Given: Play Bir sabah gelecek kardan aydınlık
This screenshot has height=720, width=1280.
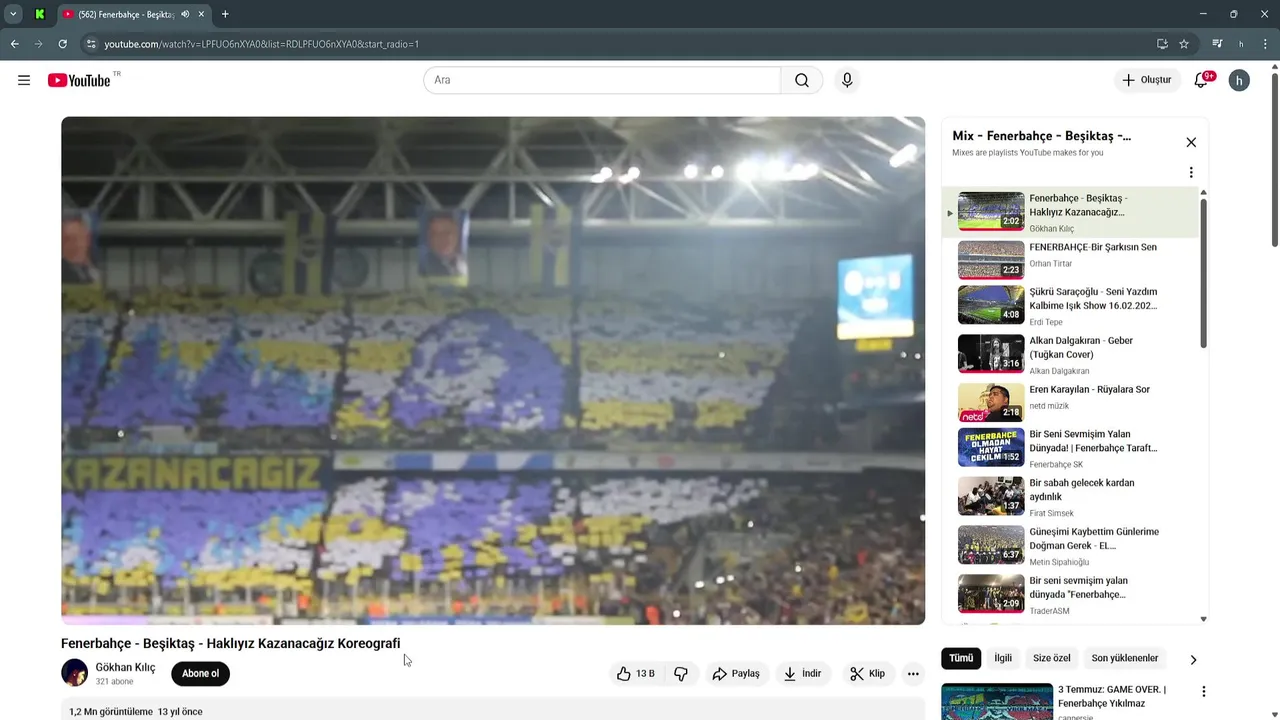Looking at the screenshot, I should [1070, 497].
